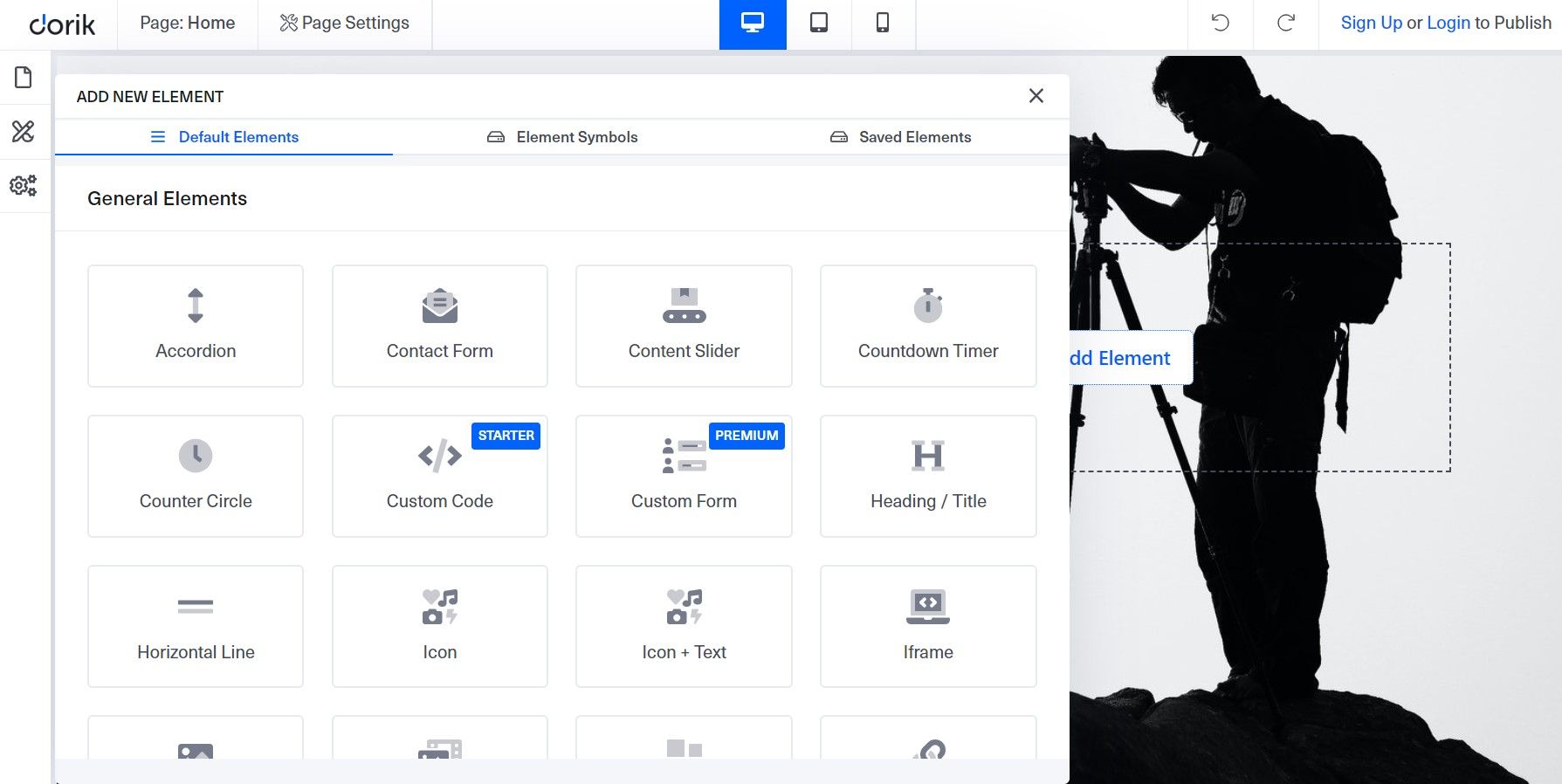Select the partially visible link element card
Screen dimensions: 1562x784
tap(928, 738)
